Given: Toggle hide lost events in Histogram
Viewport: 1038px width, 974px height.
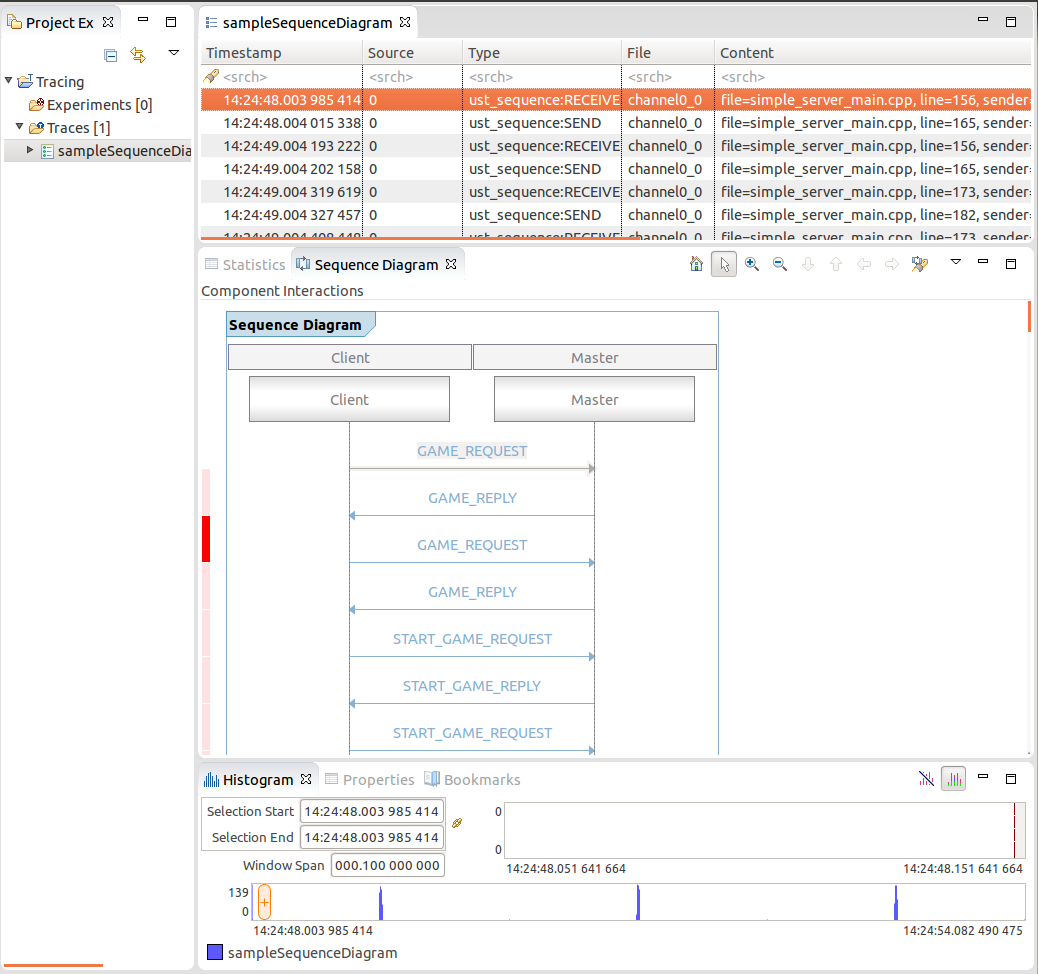Looking at the screenshot, I should coord(926,780).
